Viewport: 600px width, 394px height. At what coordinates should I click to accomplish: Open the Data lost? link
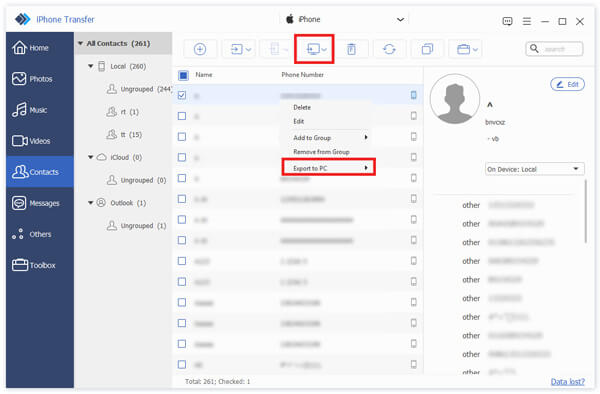tap(567, 381)
